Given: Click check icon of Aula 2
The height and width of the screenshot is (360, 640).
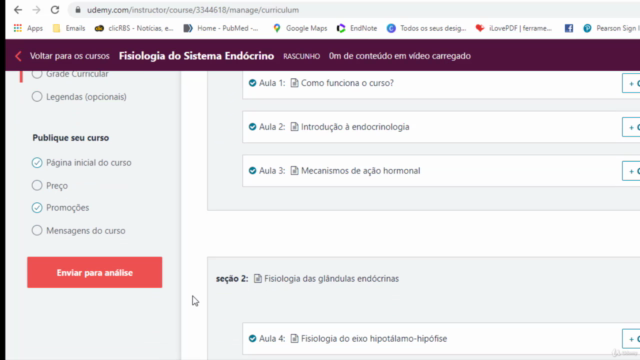Looking at the screenshot, I should tap(252, 127).
